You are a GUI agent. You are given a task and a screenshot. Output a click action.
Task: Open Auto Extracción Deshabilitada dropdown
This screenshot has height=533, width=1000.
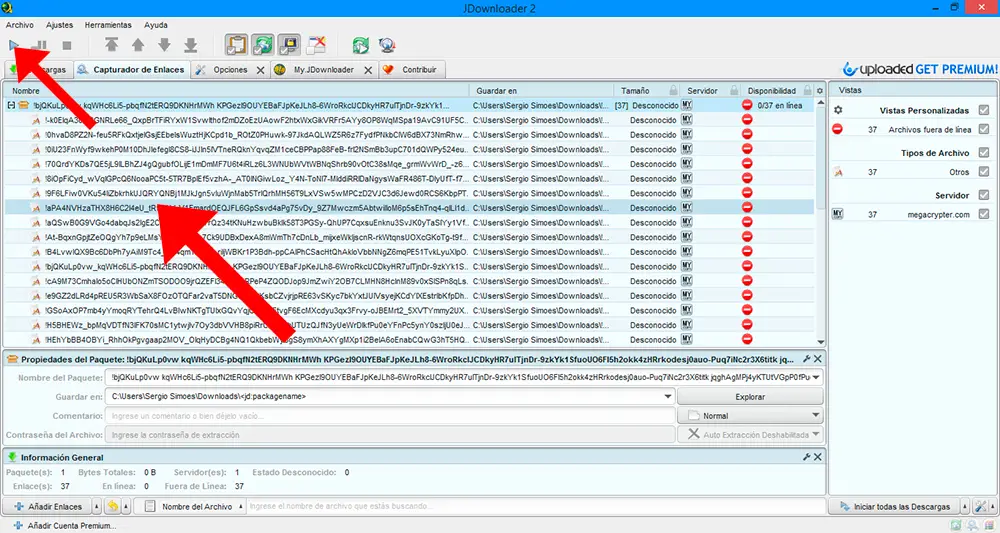pos(750,435)
